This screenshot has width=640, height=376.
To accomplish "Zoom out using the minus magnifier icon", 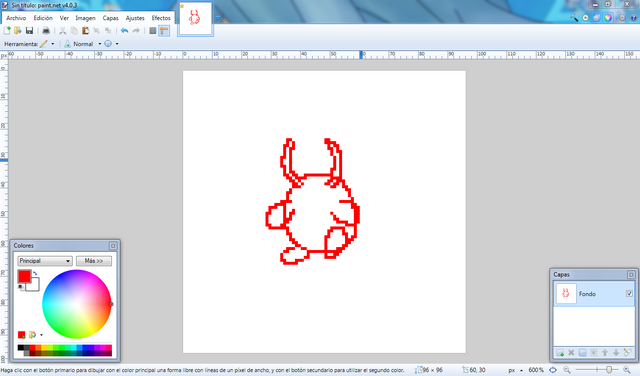I will [x=567, y=370].
